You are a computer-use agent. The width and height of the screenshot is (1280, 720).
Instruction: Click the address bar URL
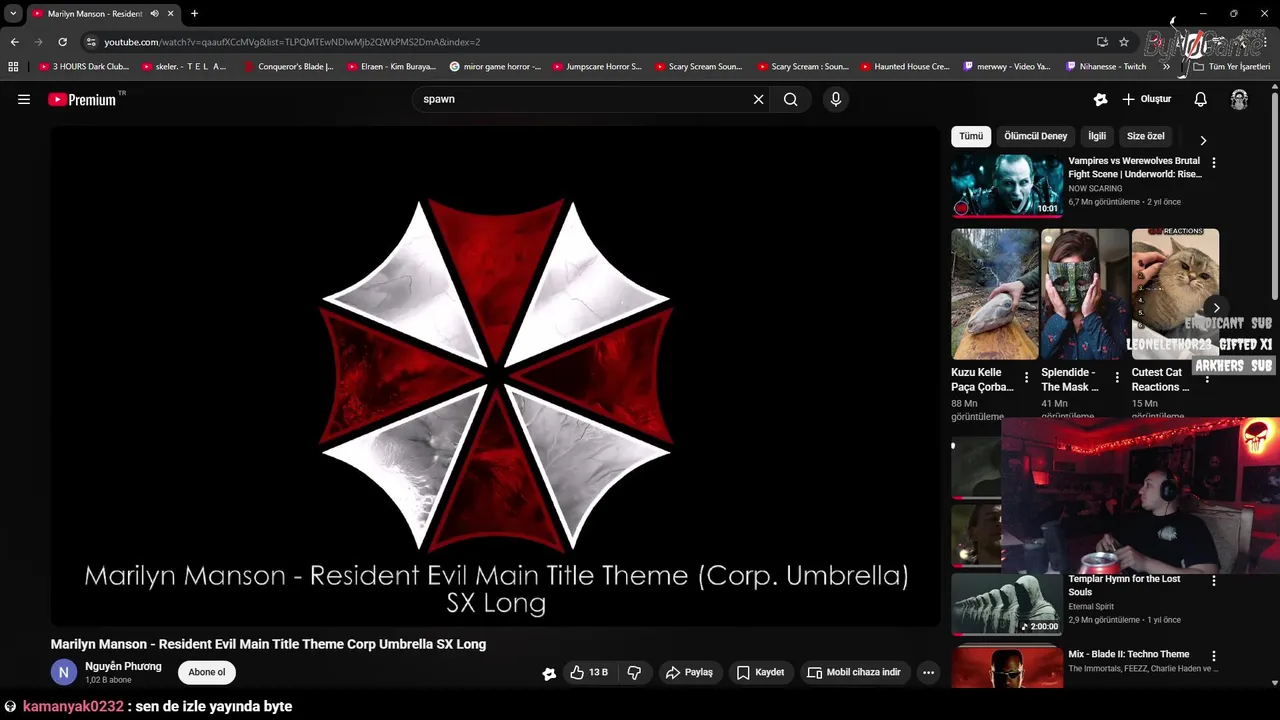click(292, 42)
